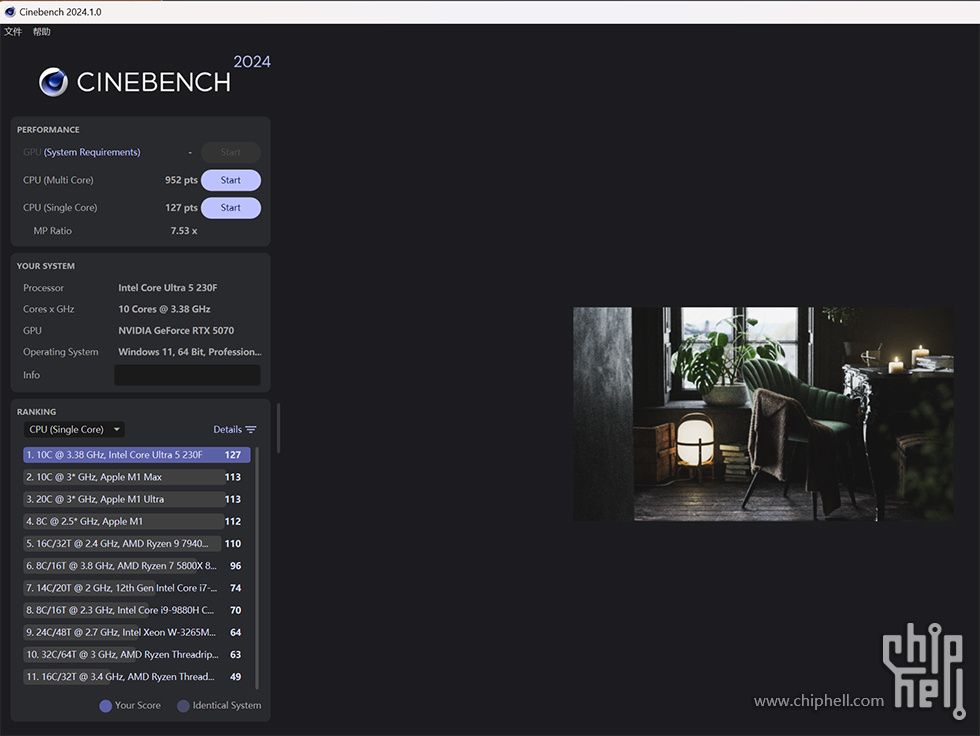Select ranking row 8C Apple M1

click(137, 522)
